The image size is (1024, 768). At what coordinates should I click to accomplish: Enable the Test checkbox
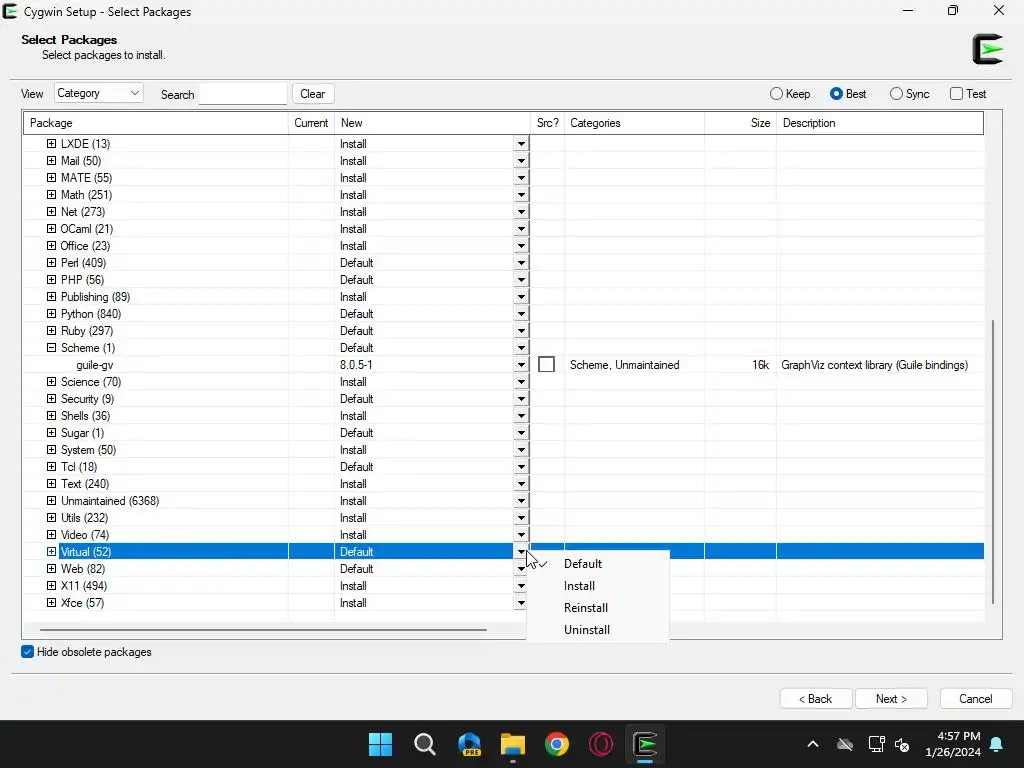click(x=956, y=93)
